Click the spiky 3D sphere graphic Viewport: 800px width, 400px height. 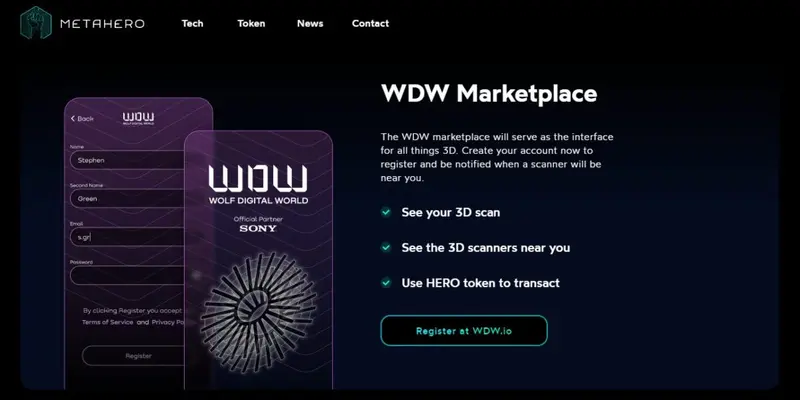(258, 312)
